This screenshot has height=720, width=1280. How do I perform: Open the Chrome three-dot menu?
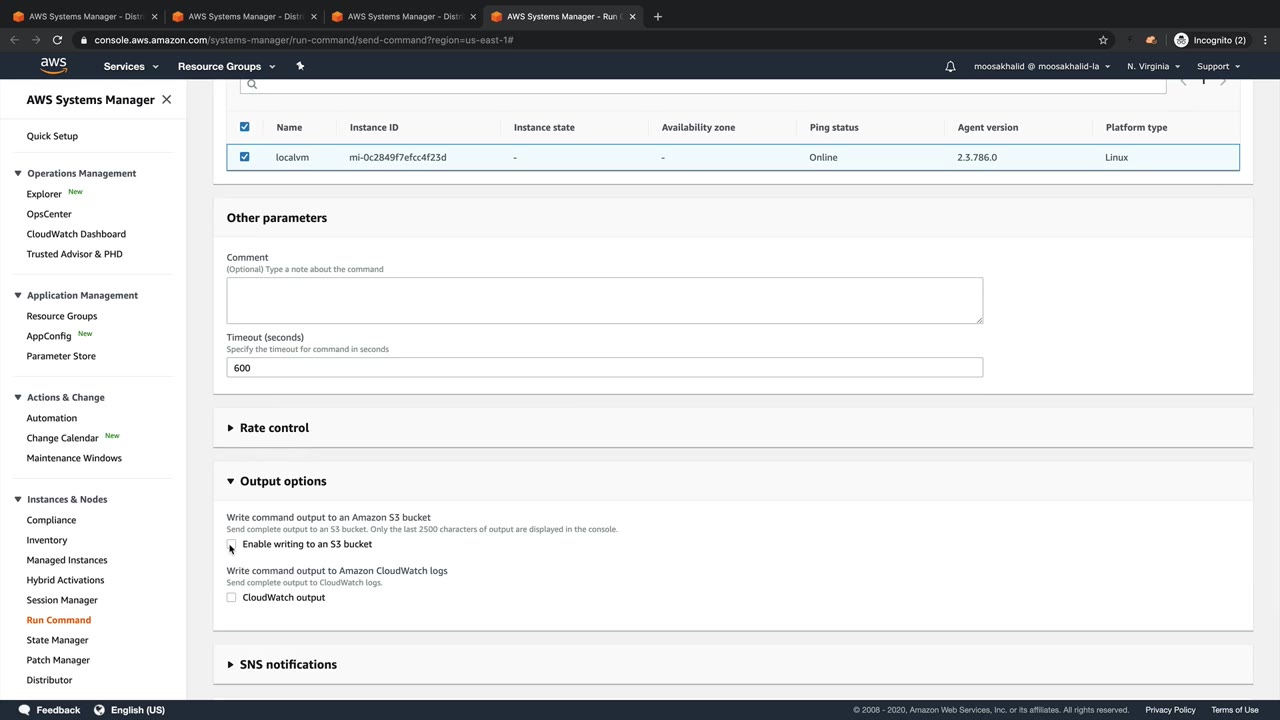pyautogui.click(x=1265, y=40)
